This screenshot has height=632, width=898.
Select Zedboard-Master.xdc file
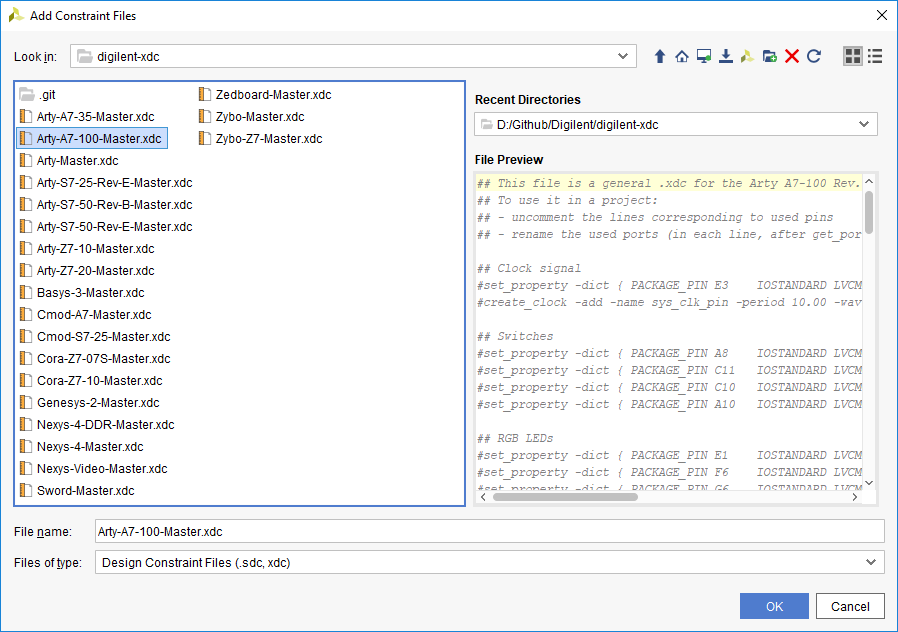pos(265,94)
